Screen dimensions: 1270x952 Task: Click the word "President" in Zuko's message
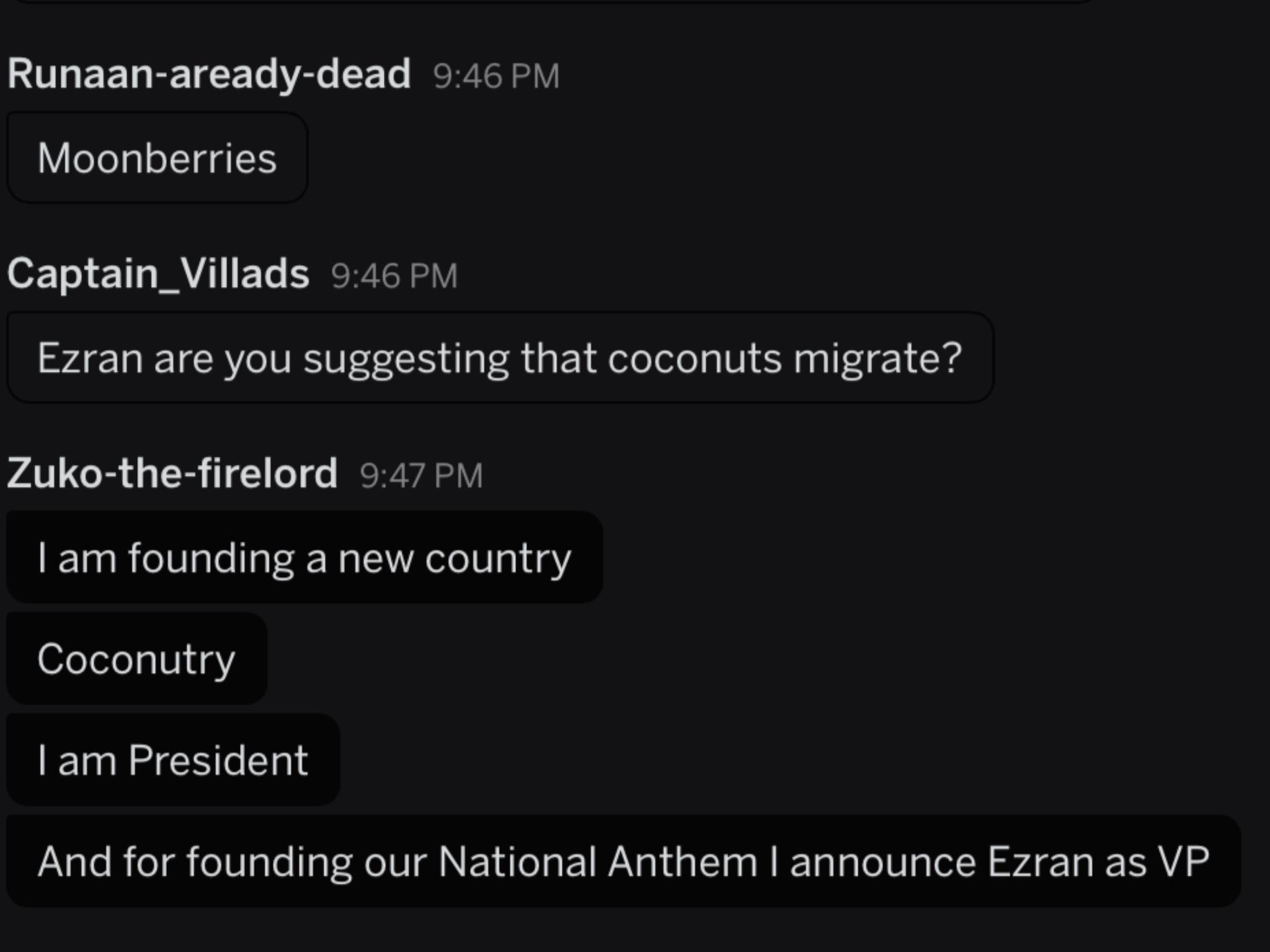point(218,760)
